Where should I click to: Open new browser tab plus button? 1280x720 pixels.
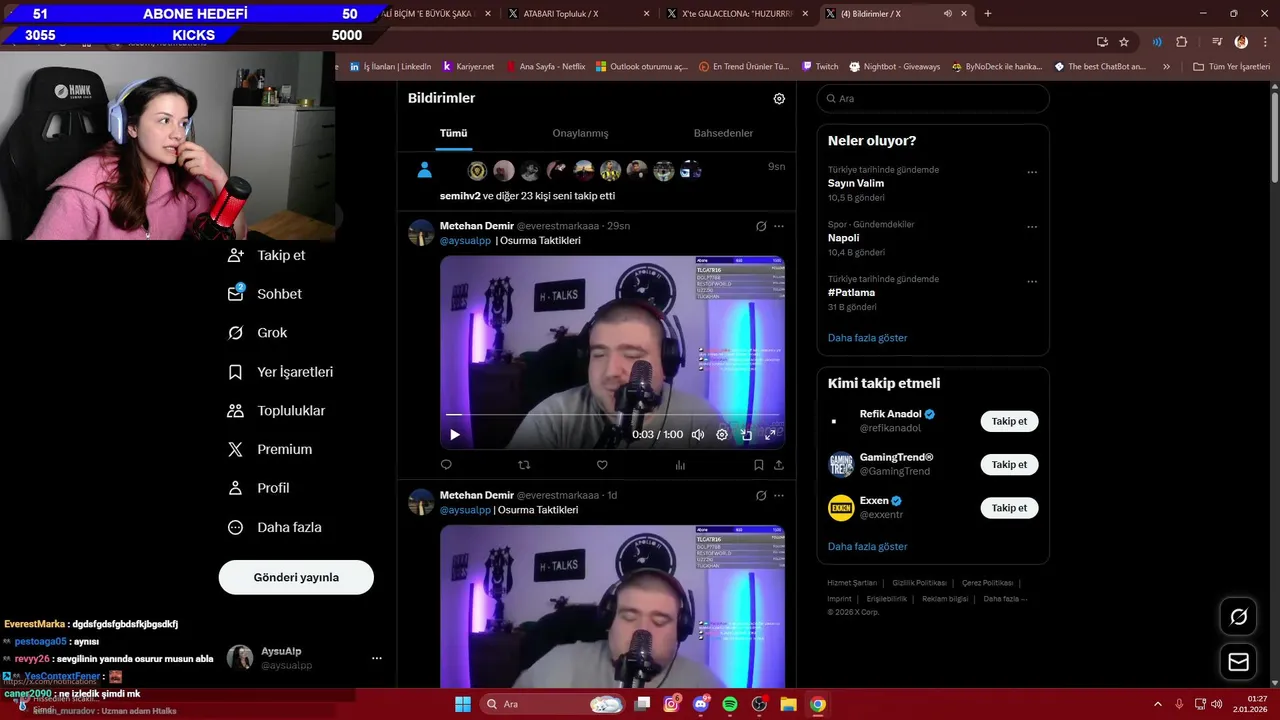click(988, 14)
